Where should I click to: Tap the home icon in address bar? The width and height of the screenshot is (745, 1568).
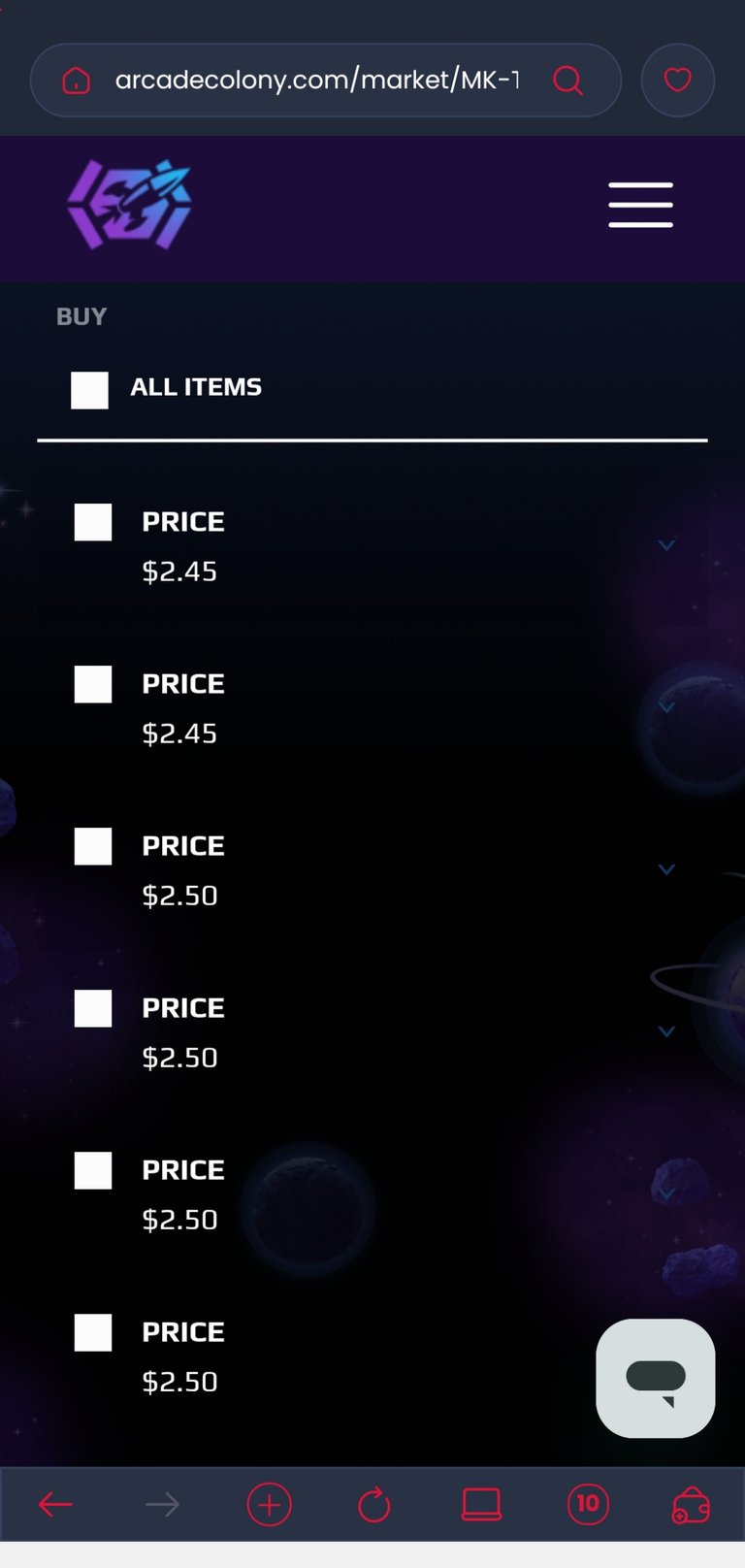76,81
